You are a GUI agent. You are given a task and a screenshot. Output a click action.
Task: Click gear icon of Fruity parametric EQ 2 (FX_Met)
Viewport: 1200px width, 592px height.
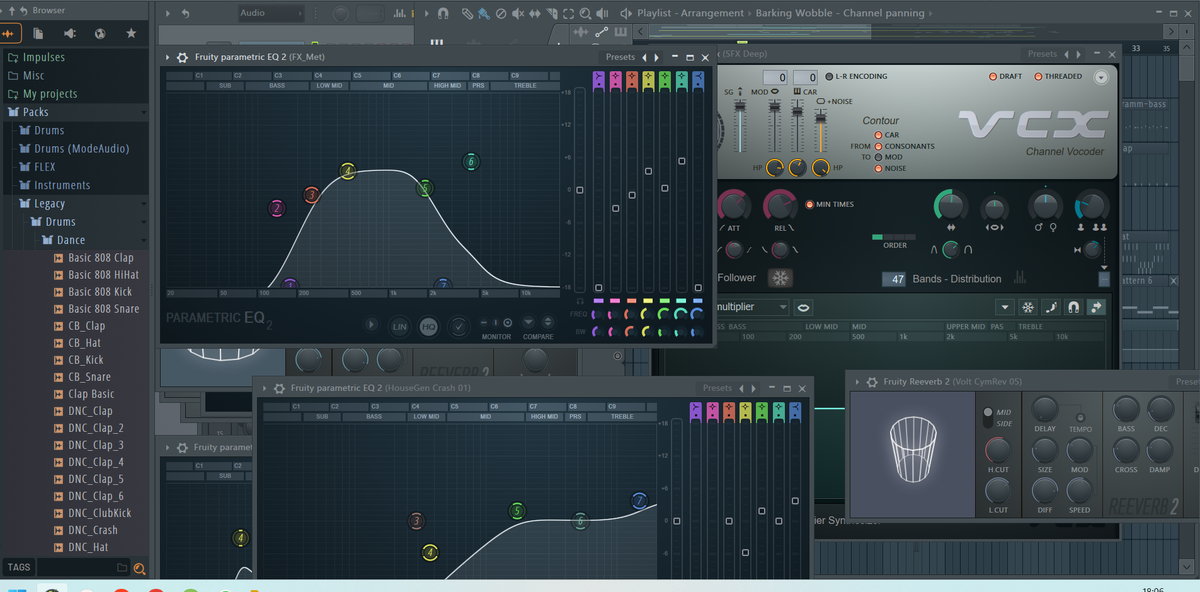182,57
